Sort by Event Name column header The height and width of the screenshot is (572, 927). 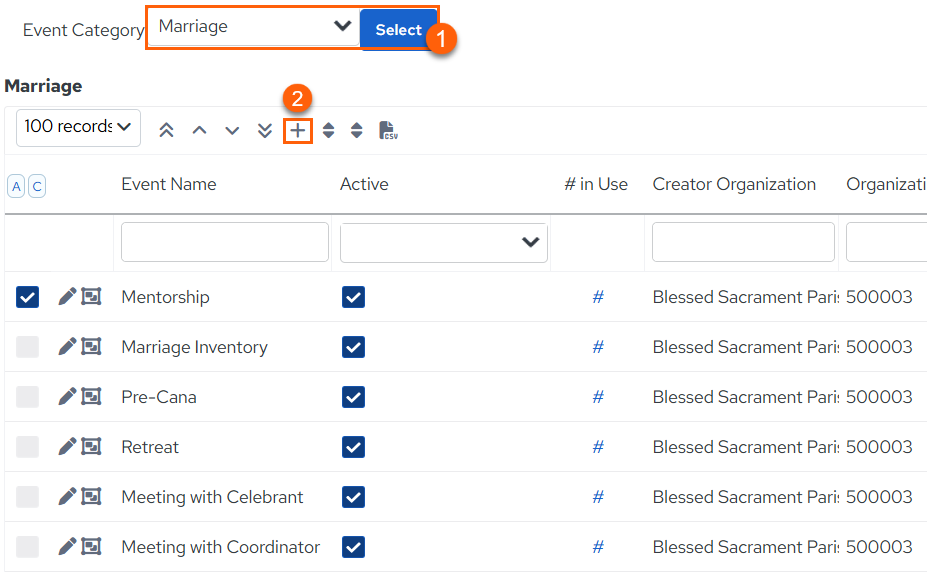click(168, 184)
